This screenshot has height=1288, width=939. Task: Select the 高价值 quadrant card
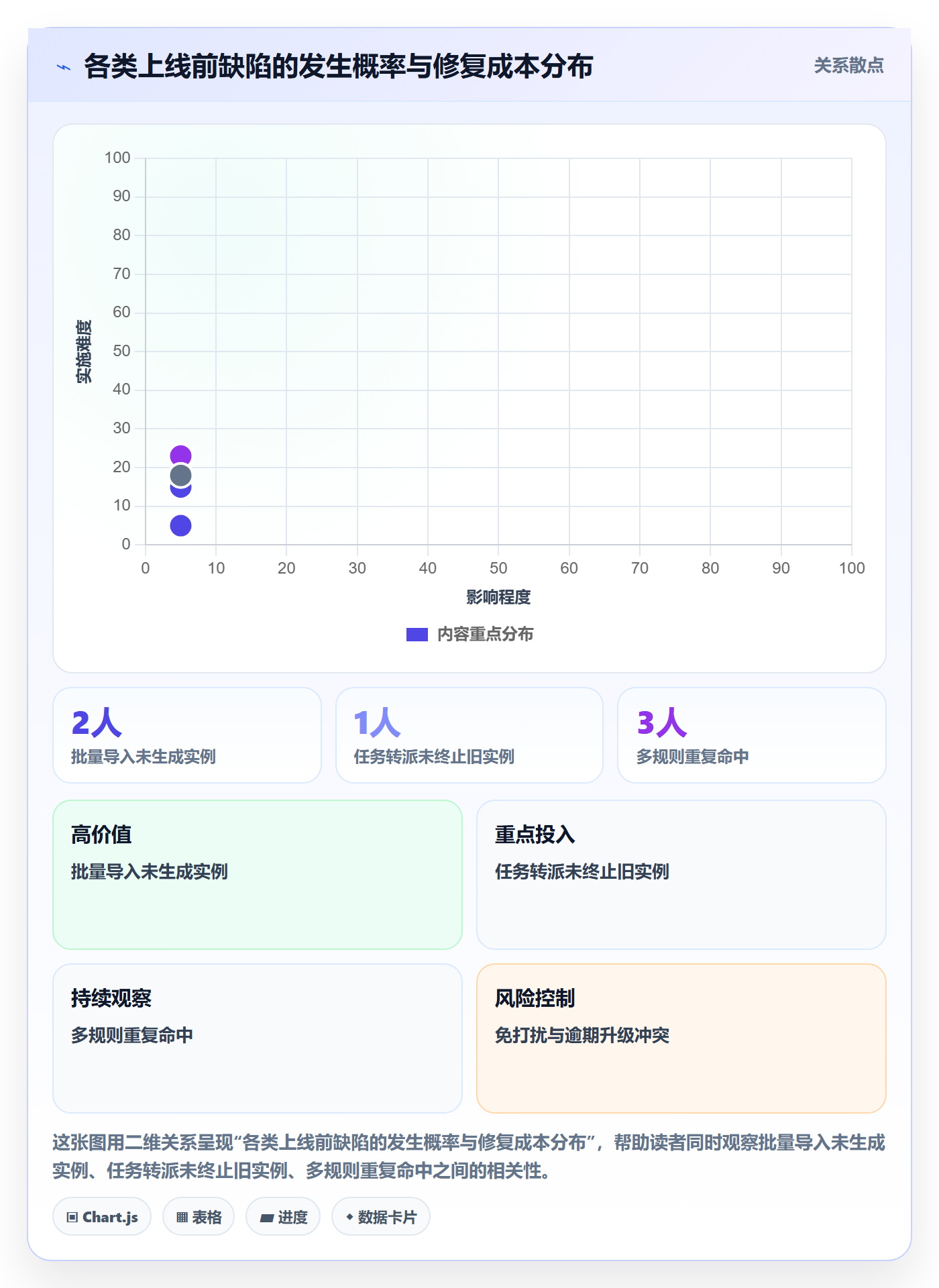[x=258, y=875]
